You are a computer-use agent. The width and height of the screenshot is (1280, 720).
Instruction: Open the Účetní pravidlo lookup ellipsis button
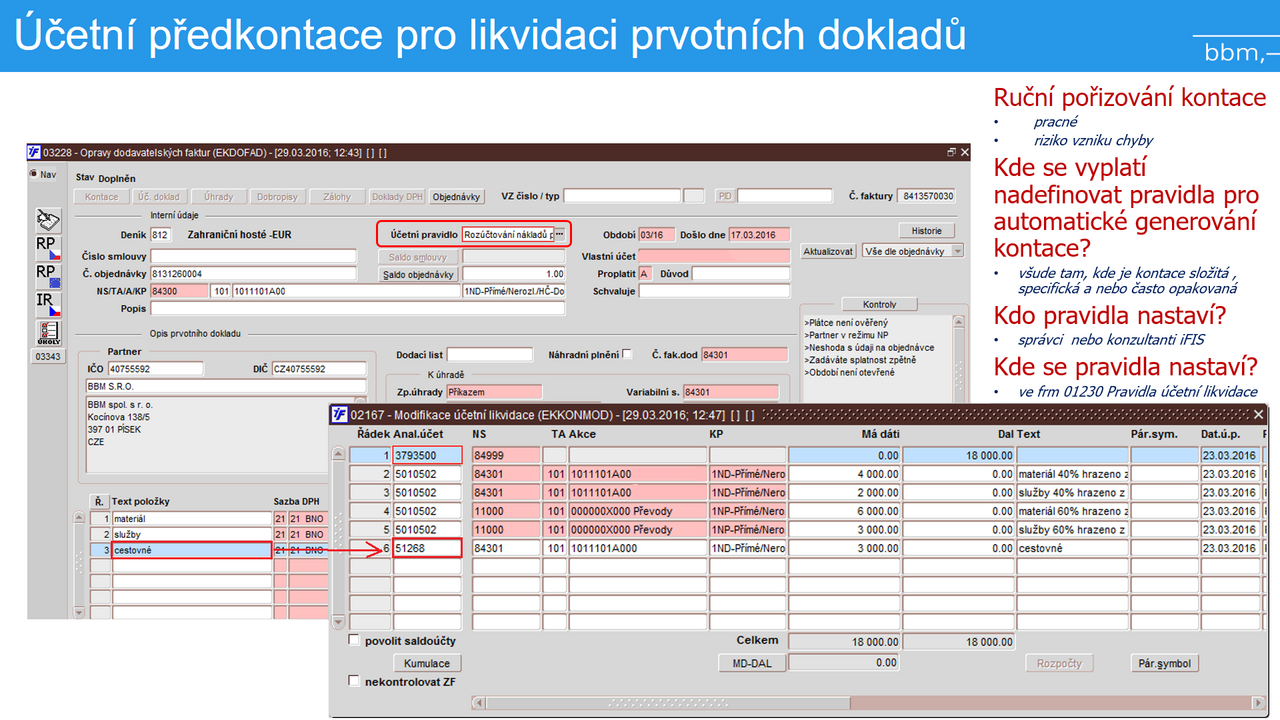click(x=560, y=234)
